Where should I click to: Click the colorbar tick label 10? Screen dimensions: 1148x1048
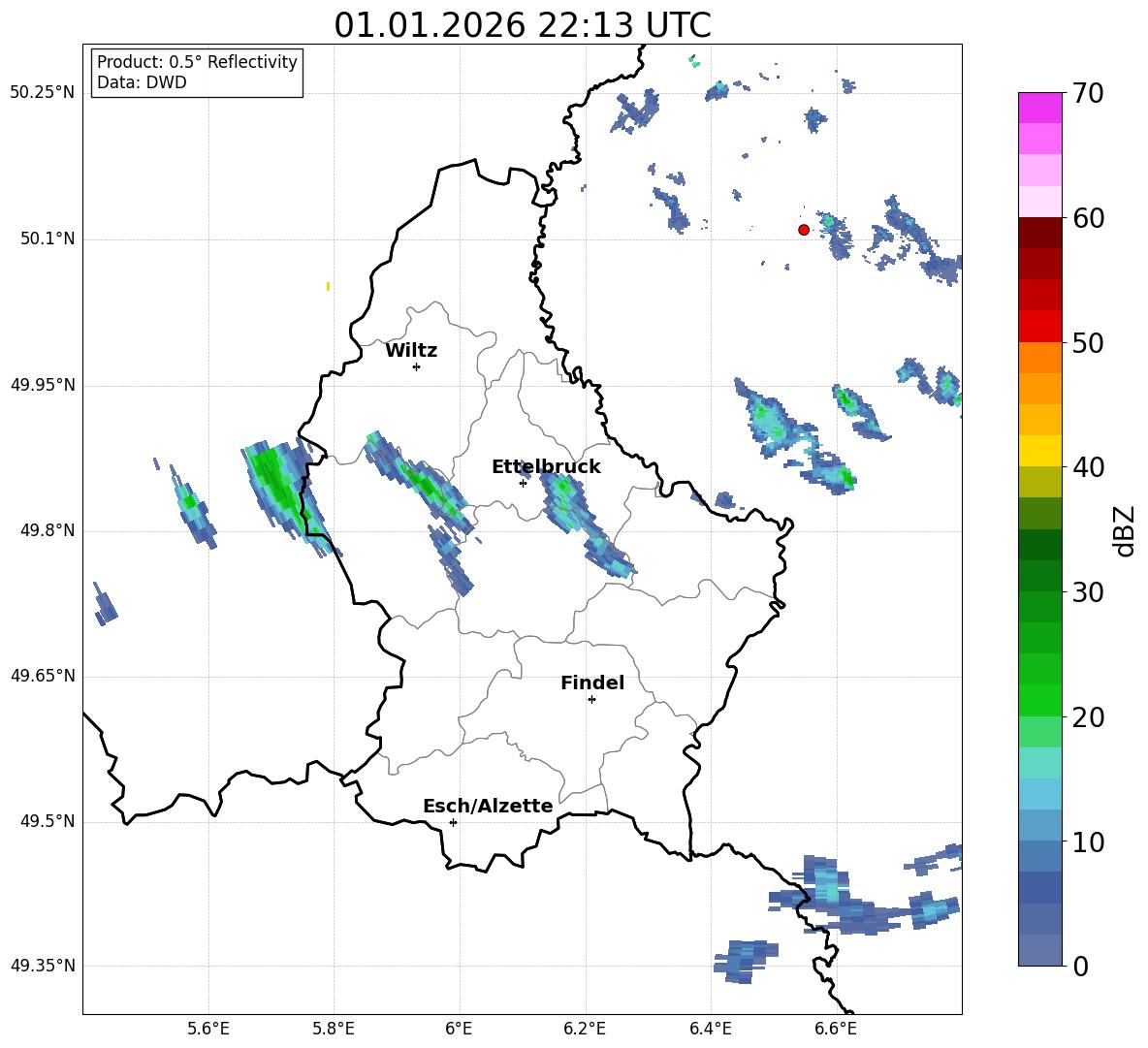[x=1088, y=842]
